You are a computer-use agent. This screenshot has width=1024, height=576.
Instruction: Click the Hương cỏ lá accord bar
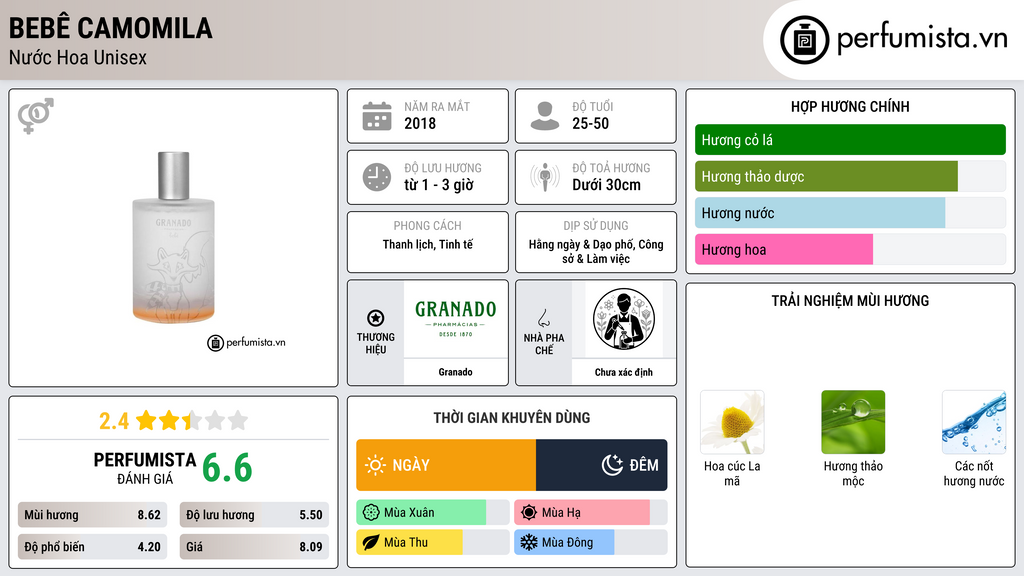click(x=850, y=140)
